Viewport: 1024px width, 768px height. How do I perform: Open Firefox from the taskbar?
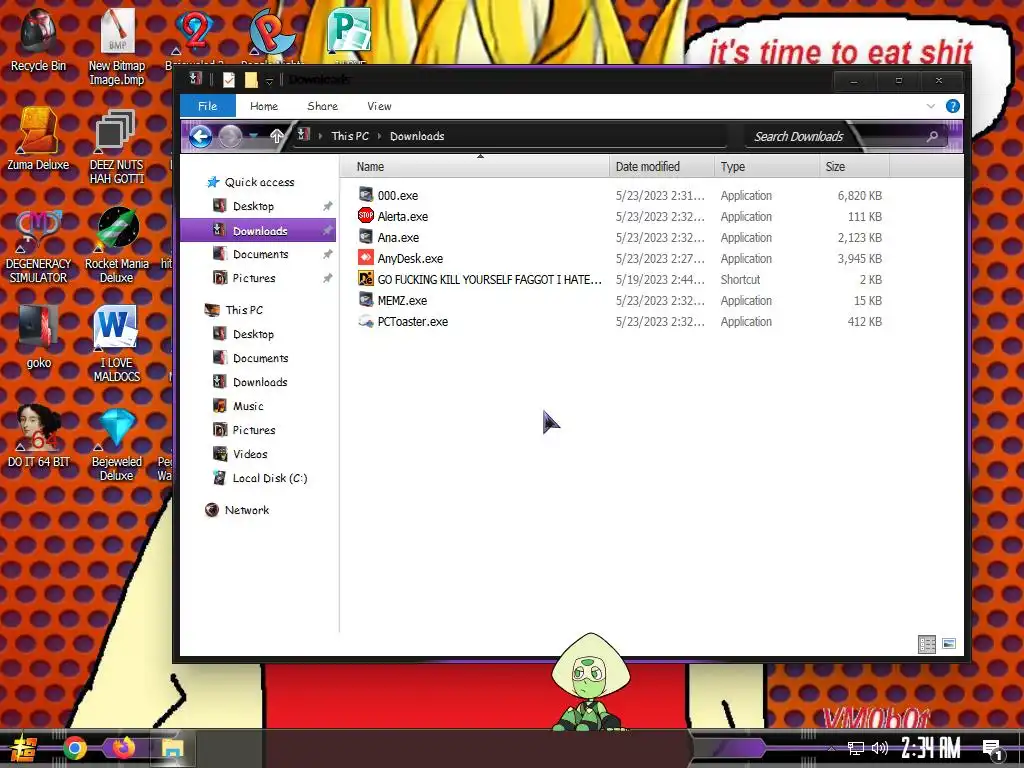pyautogui.click(x=123, y=748)
